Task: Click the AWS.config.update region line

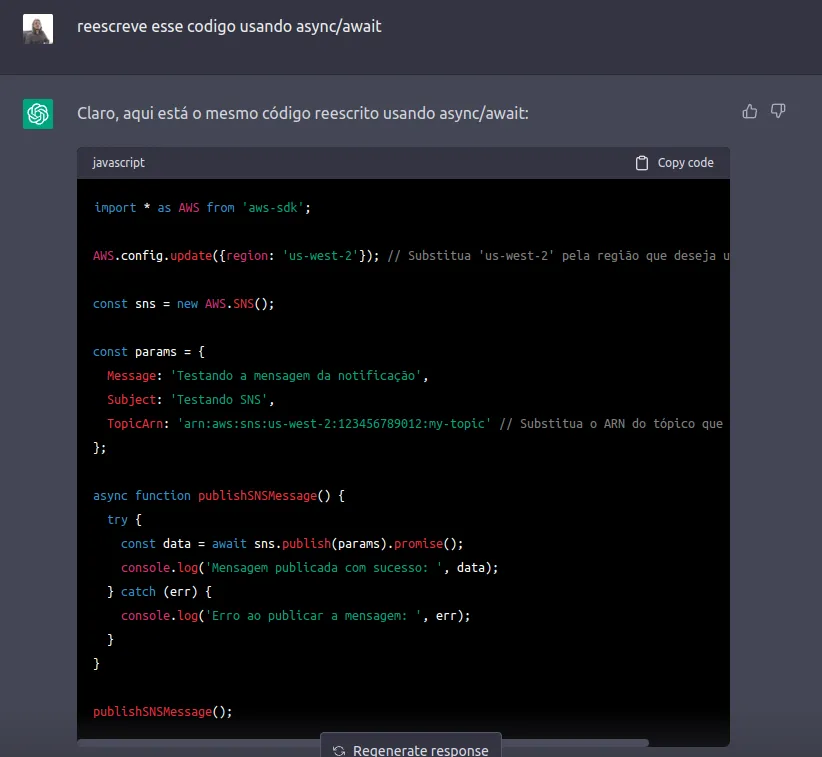Action: pyautogui.click(x=230, y=255)
